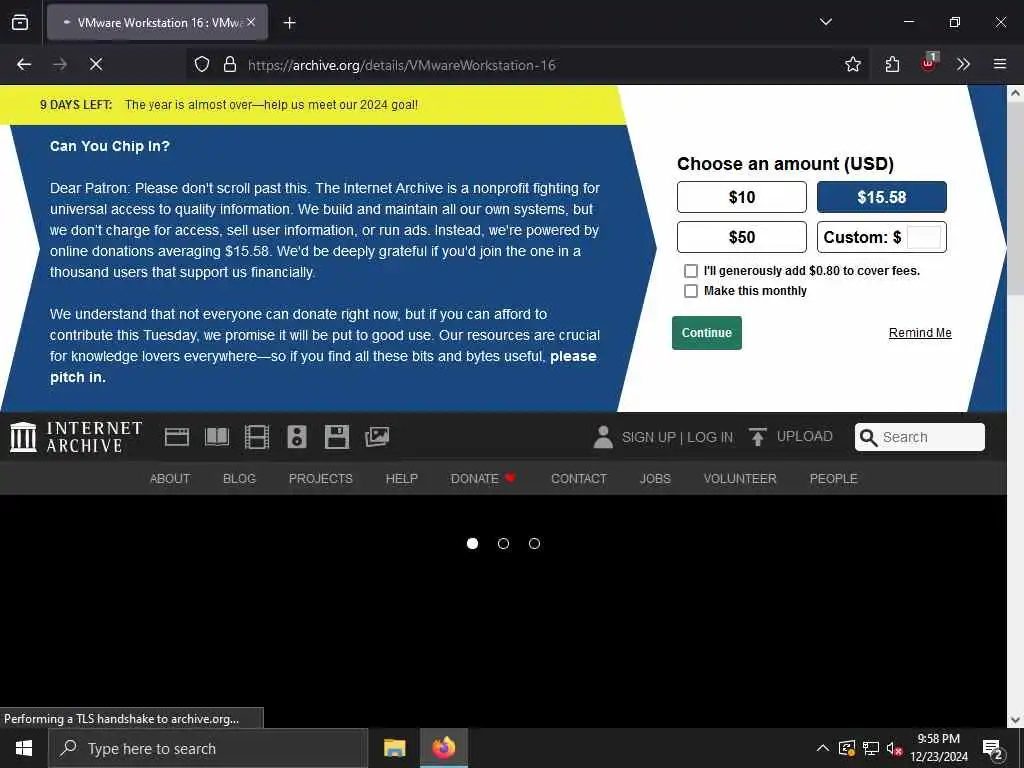Open the Texts book icon
1024x768 pixels.
tap(217, 437)
